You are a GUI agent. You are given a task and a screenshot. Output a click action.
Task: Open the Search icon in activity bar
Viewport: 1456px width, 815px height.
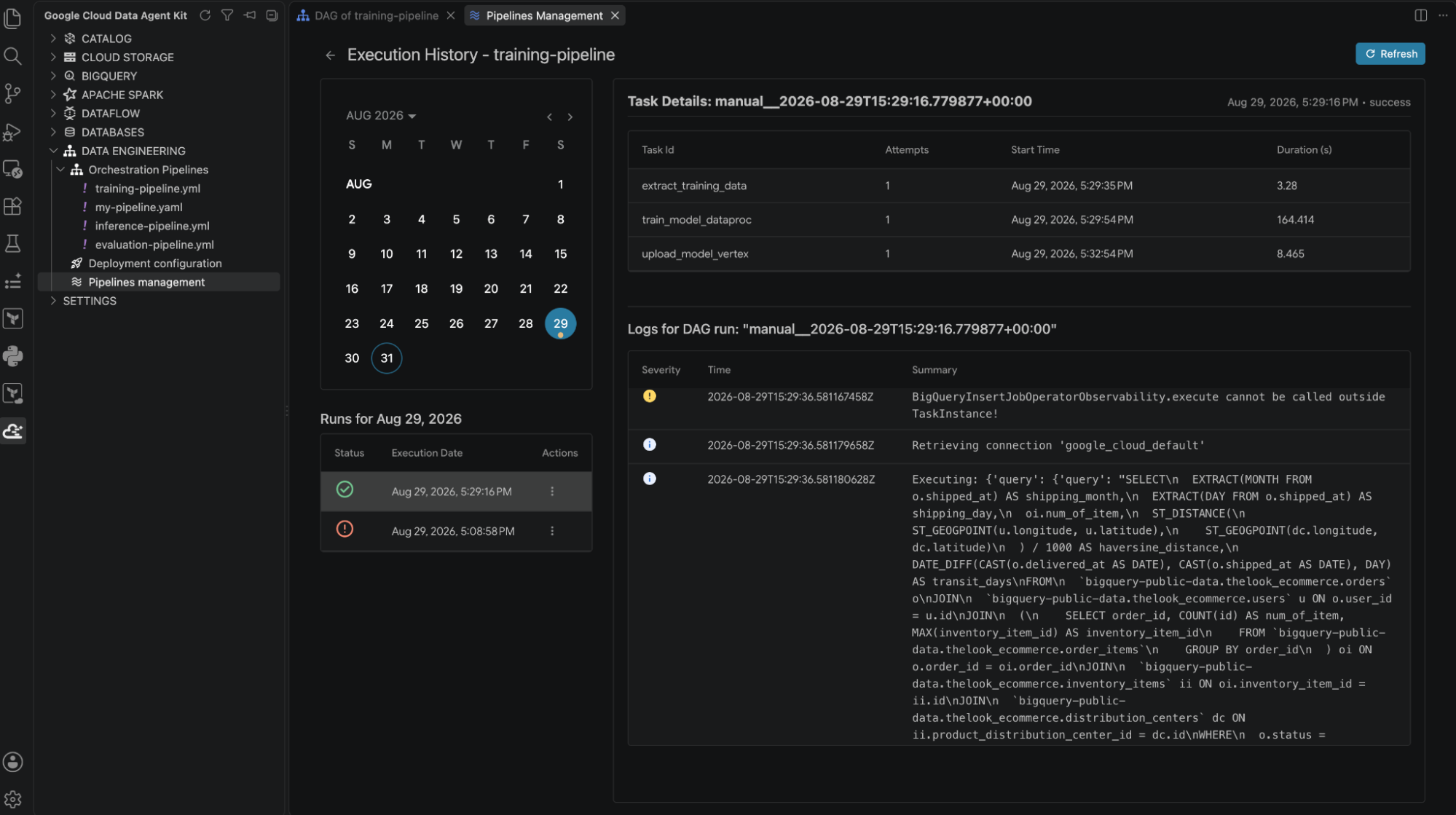pyautogui.click(x=13, y=56)
